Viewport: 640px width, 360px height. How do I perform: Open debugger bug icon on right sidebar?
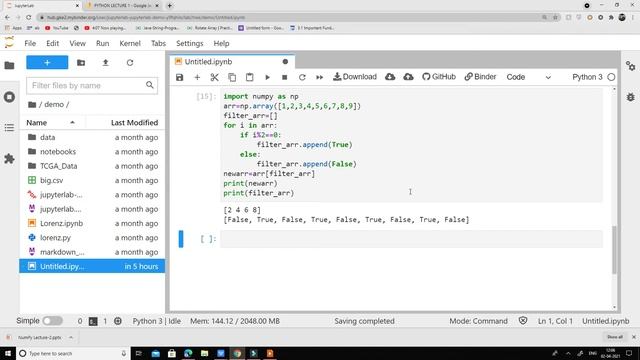point(631,97)
